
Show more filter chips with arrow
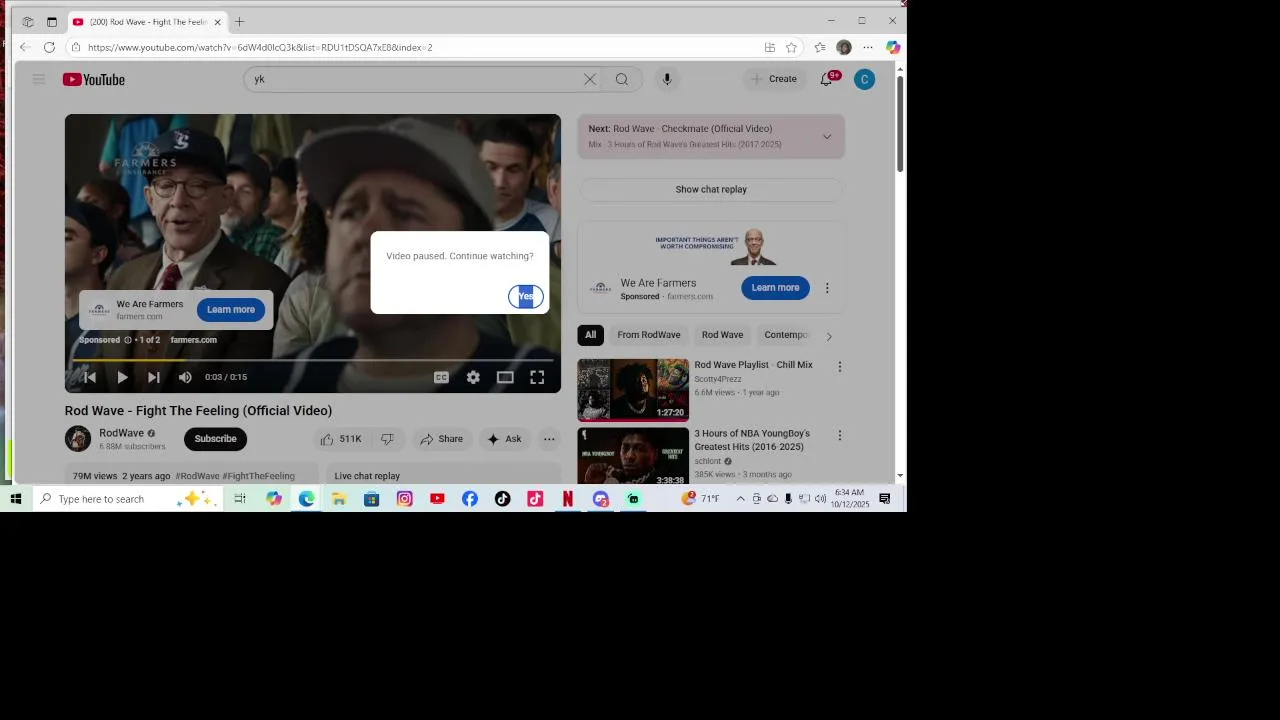(829, 336)
